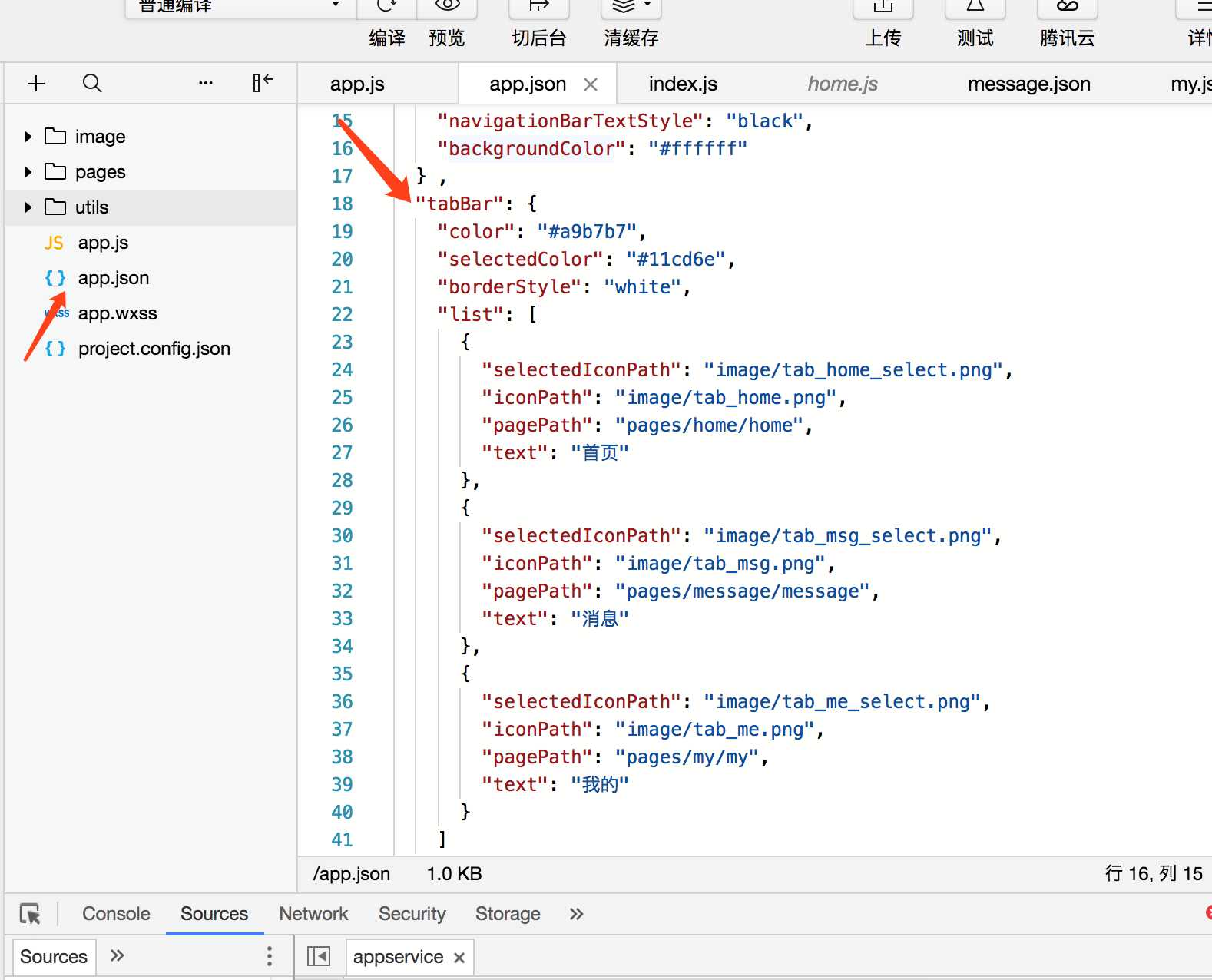Image resolution: width=1212 pixels, height=980 pixels.
Task: Select the Sources sub-panel tab
Action: [x=54, y=957]
